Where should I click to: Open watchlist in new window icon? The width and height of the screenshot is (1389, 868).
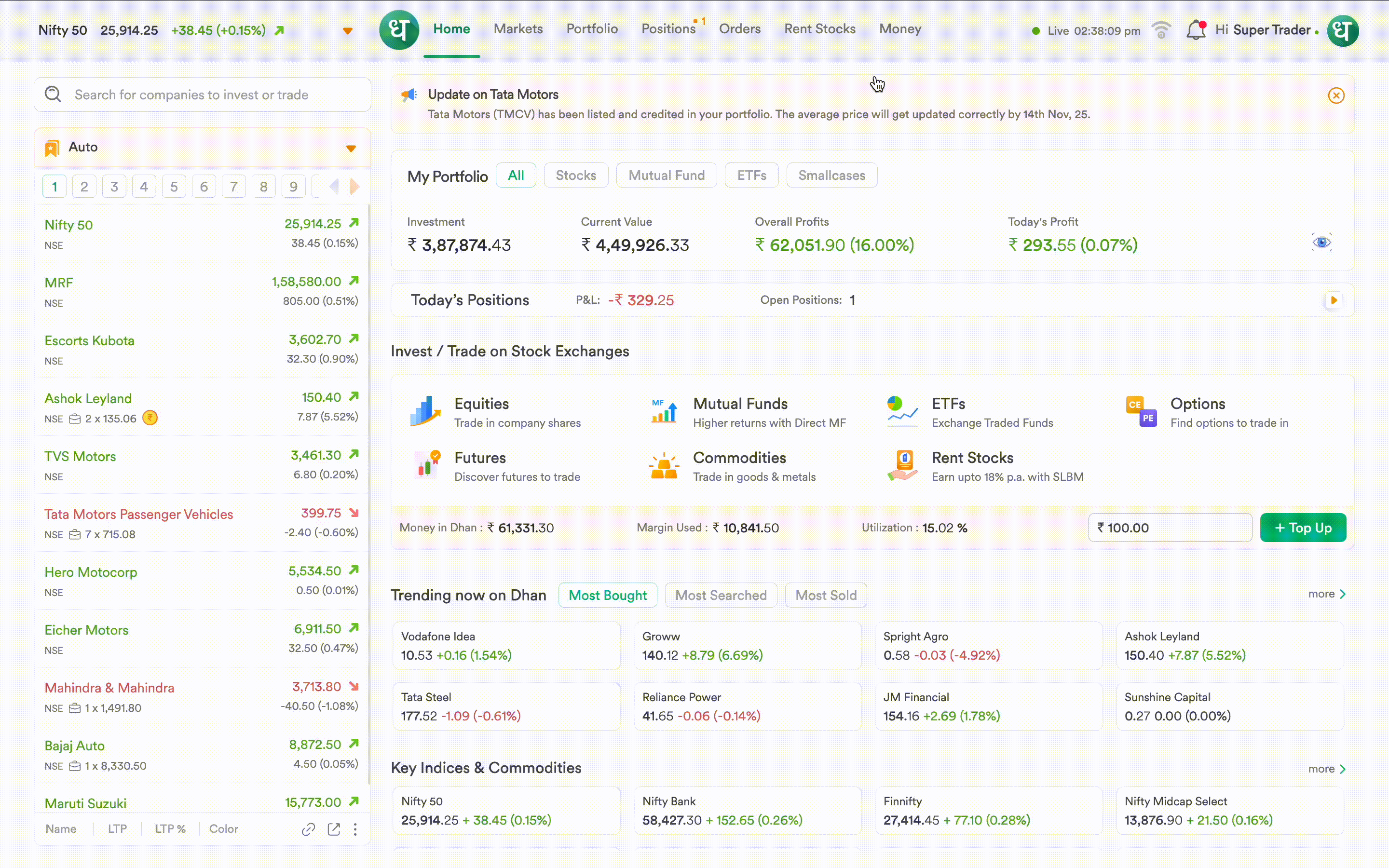(x=333, y=829)
